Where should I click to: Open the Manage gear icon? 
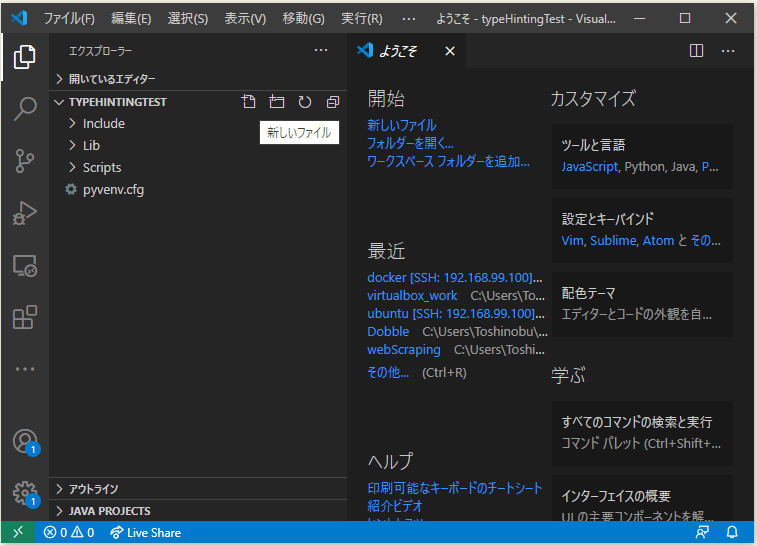point(26,494)
